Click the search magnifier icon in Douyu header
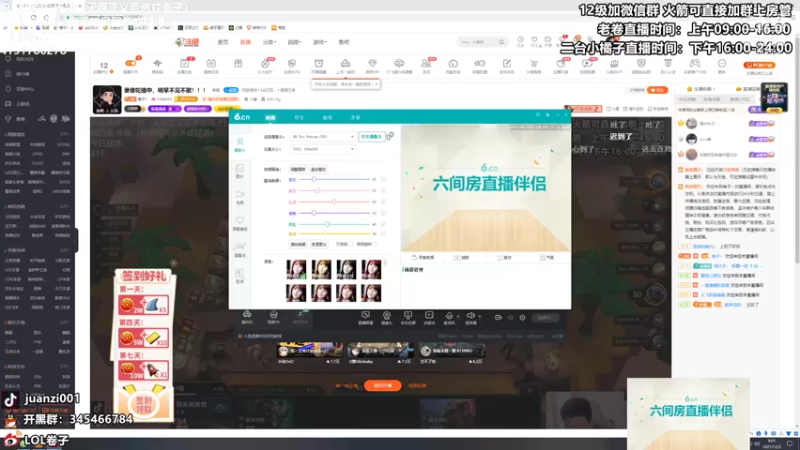Image resolution: width=800 pixels, height=450 pixels. coord(501,42)
